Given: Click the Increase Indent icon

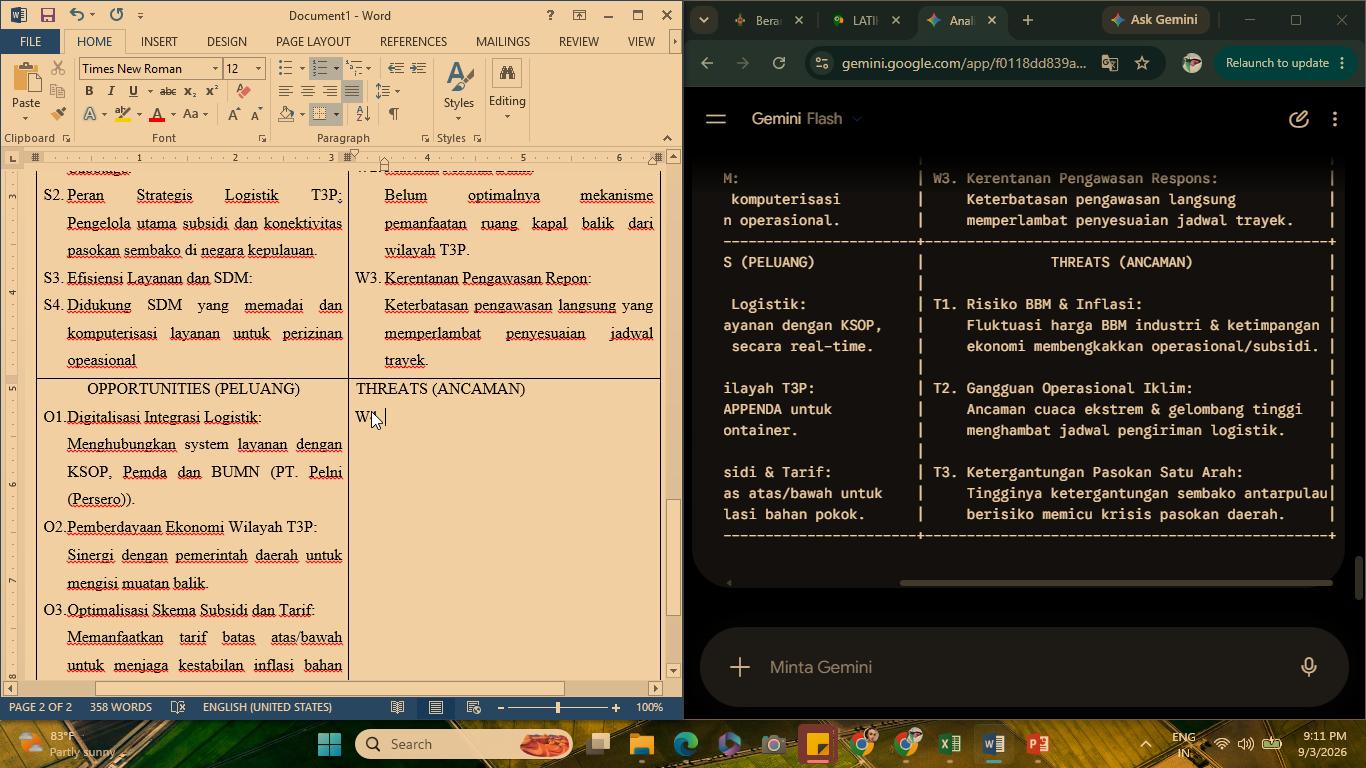Looking at the screenshot, I should [x=418, y=68].
